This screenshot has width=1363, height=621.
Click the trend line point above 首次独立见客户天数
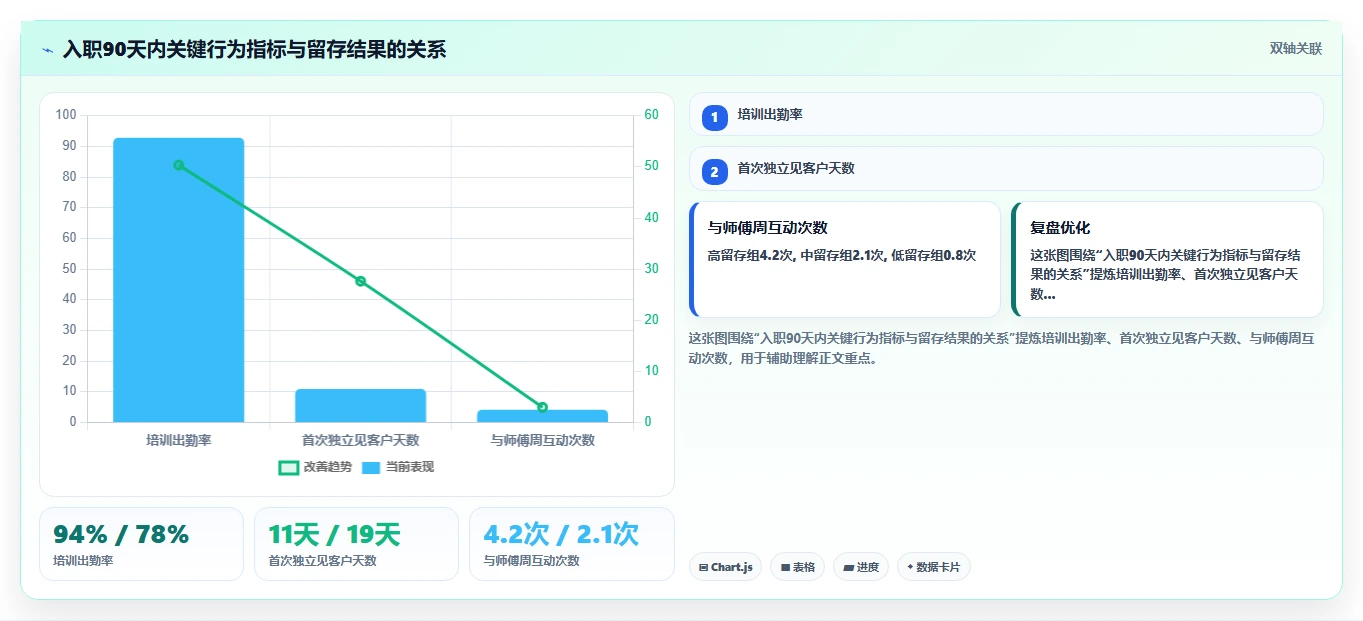[x=360, y=281]
